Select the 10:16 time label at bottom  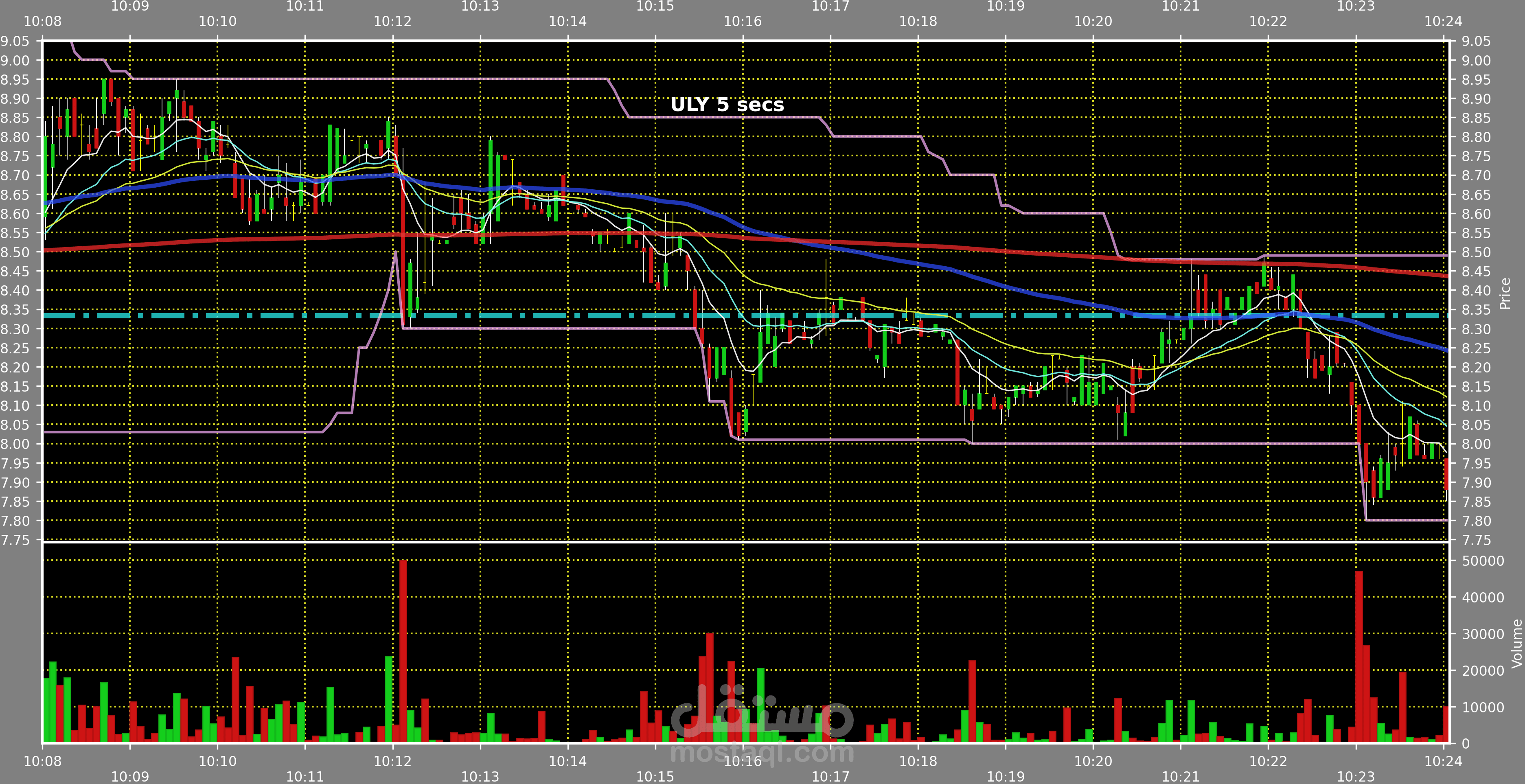click(x=743, y=761)
